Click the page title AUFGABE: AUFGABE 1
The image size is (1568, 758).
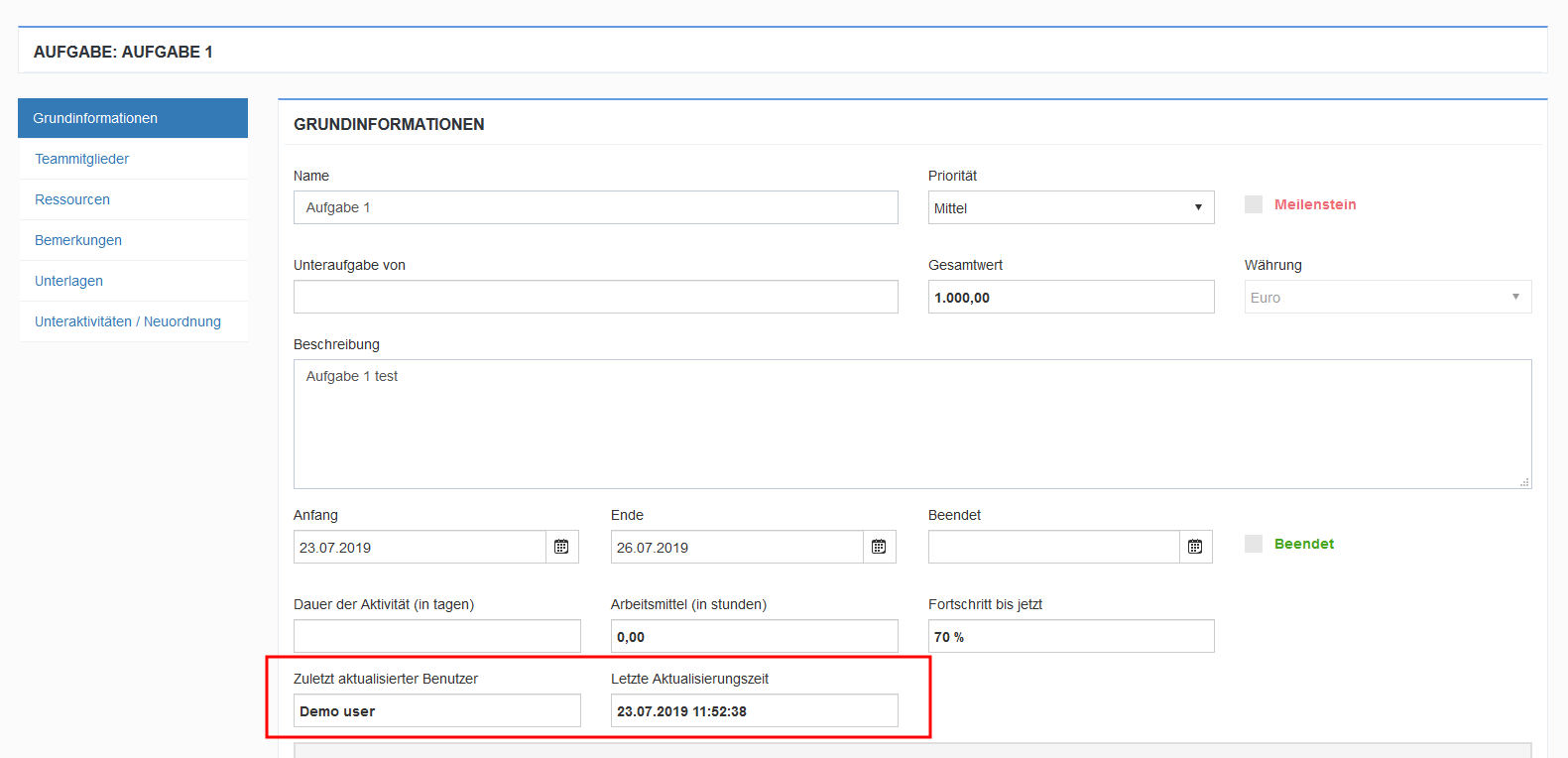pyautogui.click(x=123, y=52)
